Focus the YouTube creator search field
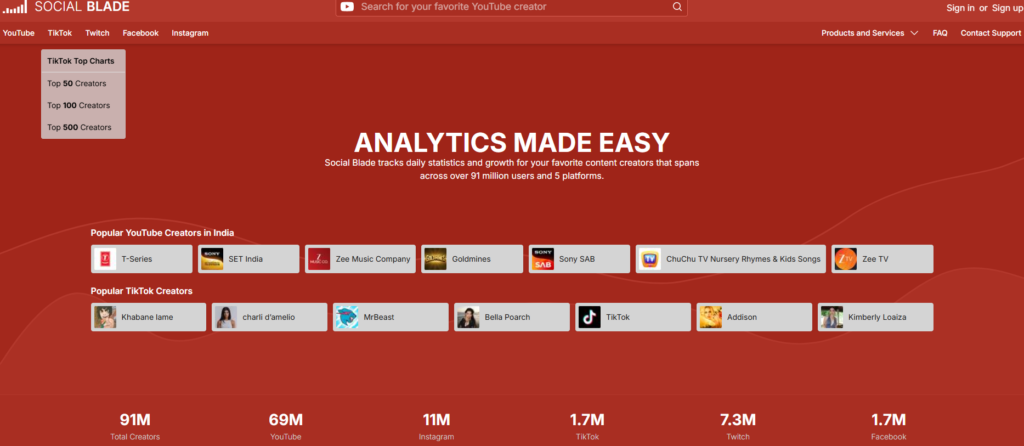The width and height of the screenshot is (1024, 446). [511, 7]
